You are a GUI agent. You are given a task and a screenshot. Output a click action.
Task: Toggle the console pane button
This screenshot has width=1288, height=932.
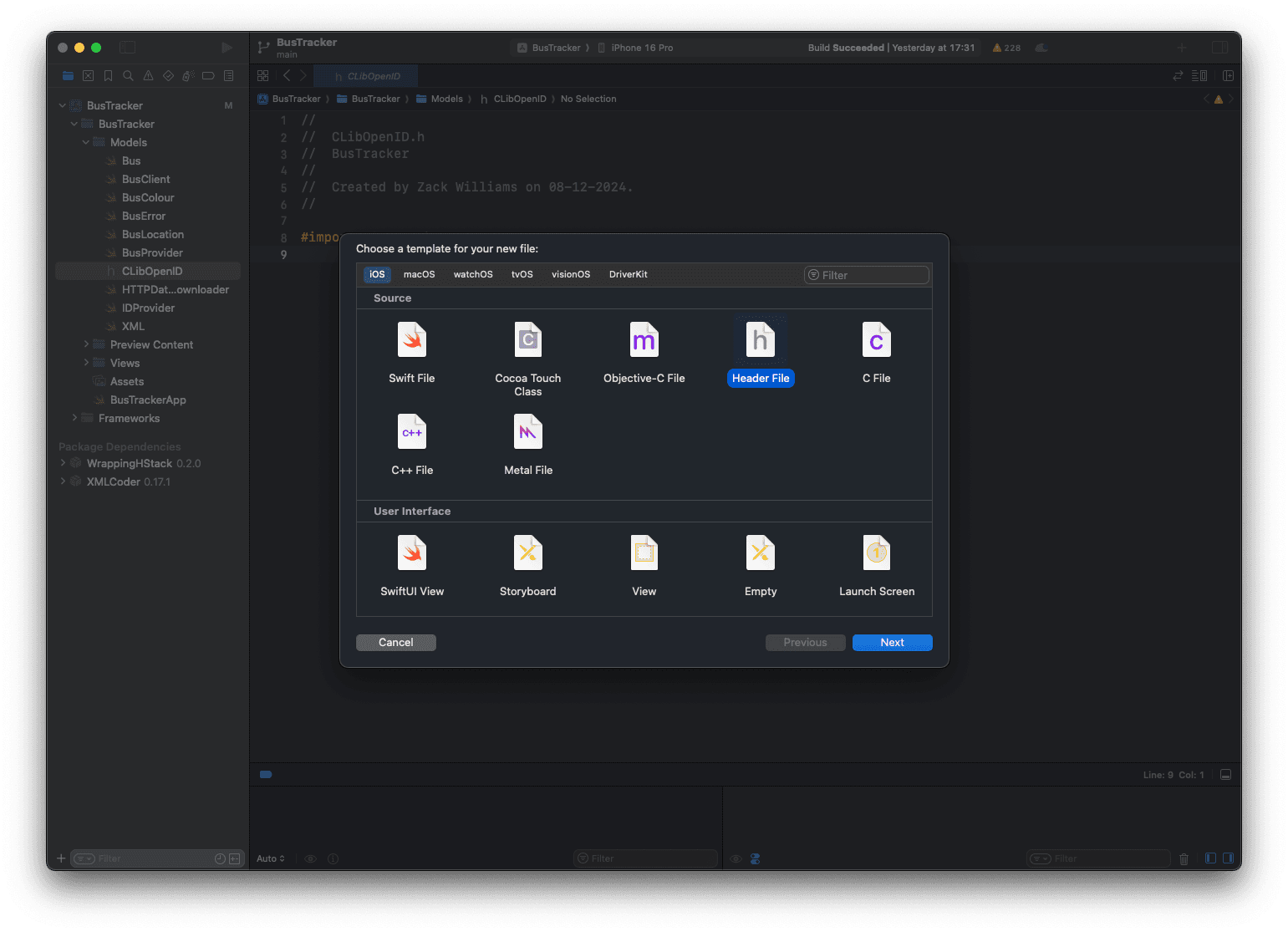point(1228,858)
